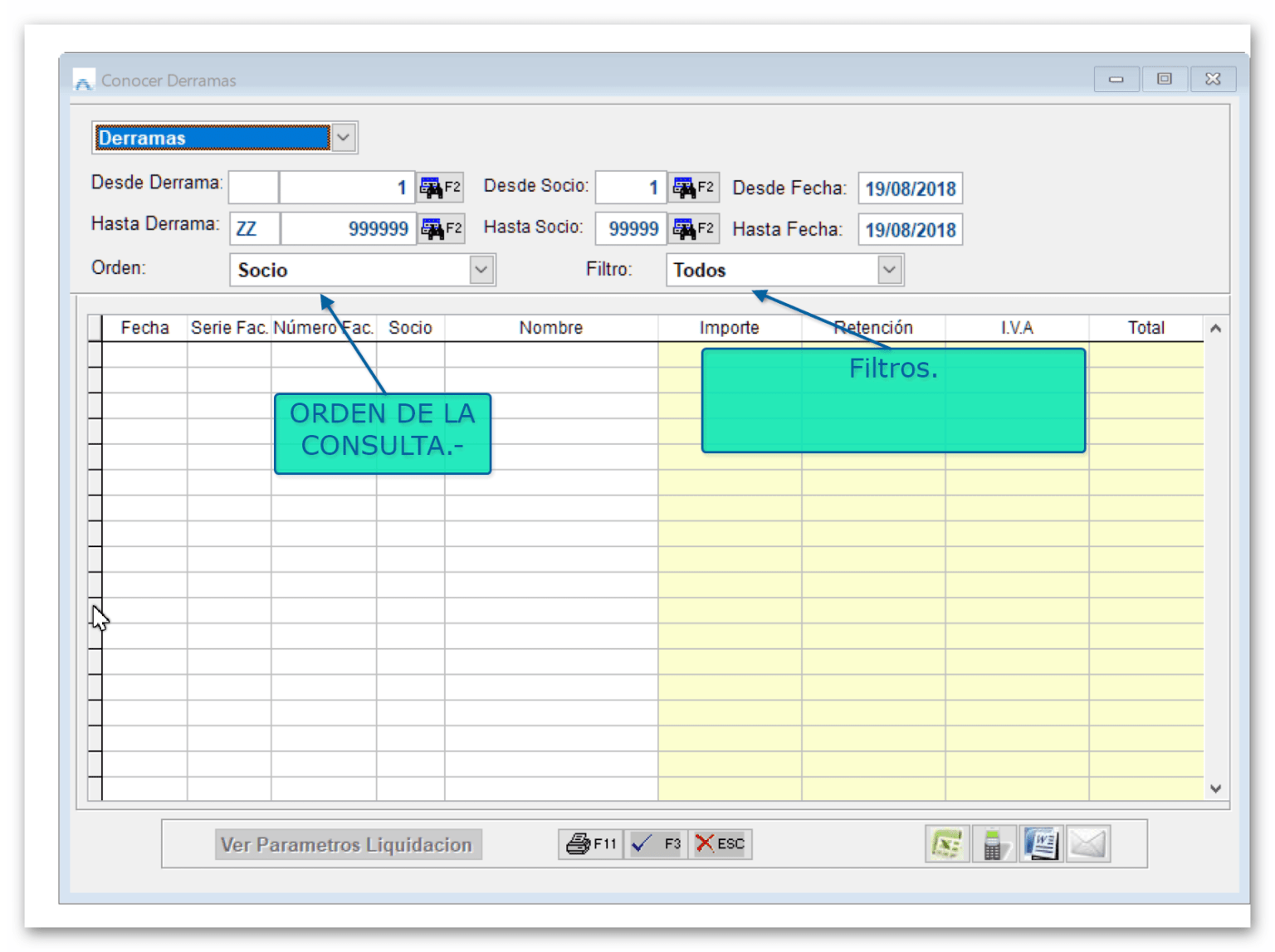Click the Hasta Derrama F2 search icon
The height and width of the screenshot is (952, 1275).
441,229
